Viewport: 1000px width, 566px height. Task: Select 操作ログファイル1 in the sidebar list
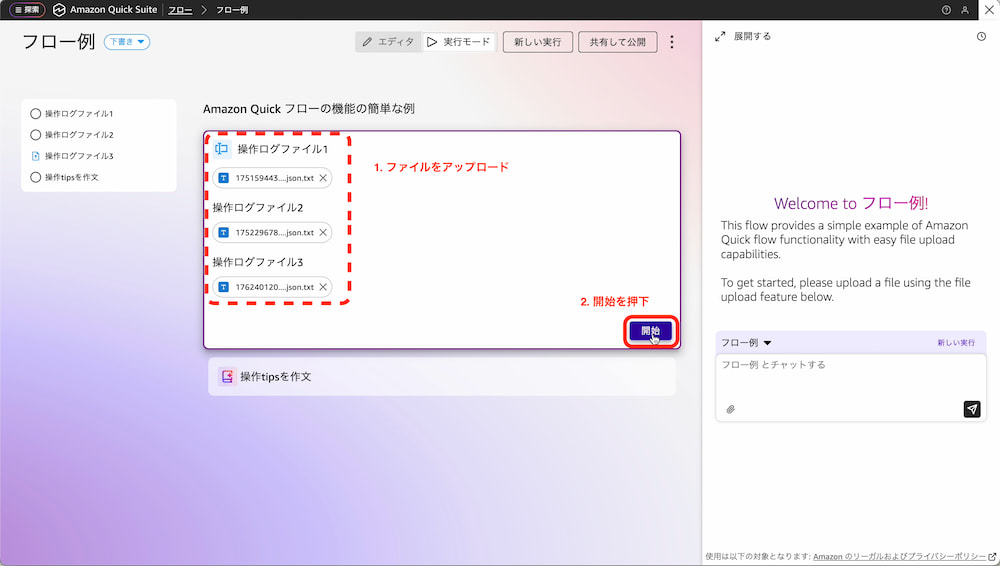pyautogui.click(x=72, y=114)
